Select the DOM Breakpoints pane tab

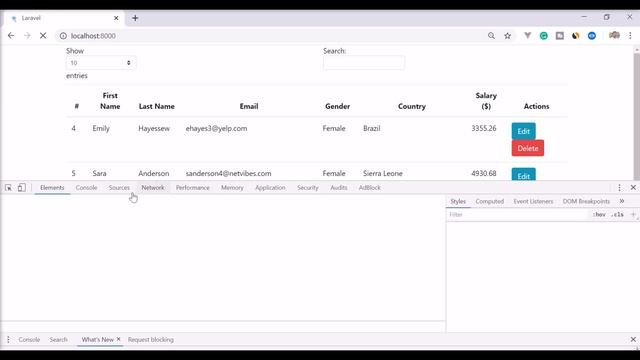[x=586, y=201]
